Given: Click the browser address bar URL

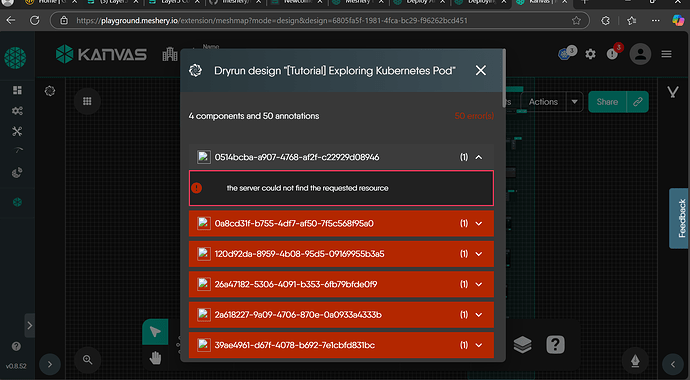Looking at the screenshot, I should 272,20.
